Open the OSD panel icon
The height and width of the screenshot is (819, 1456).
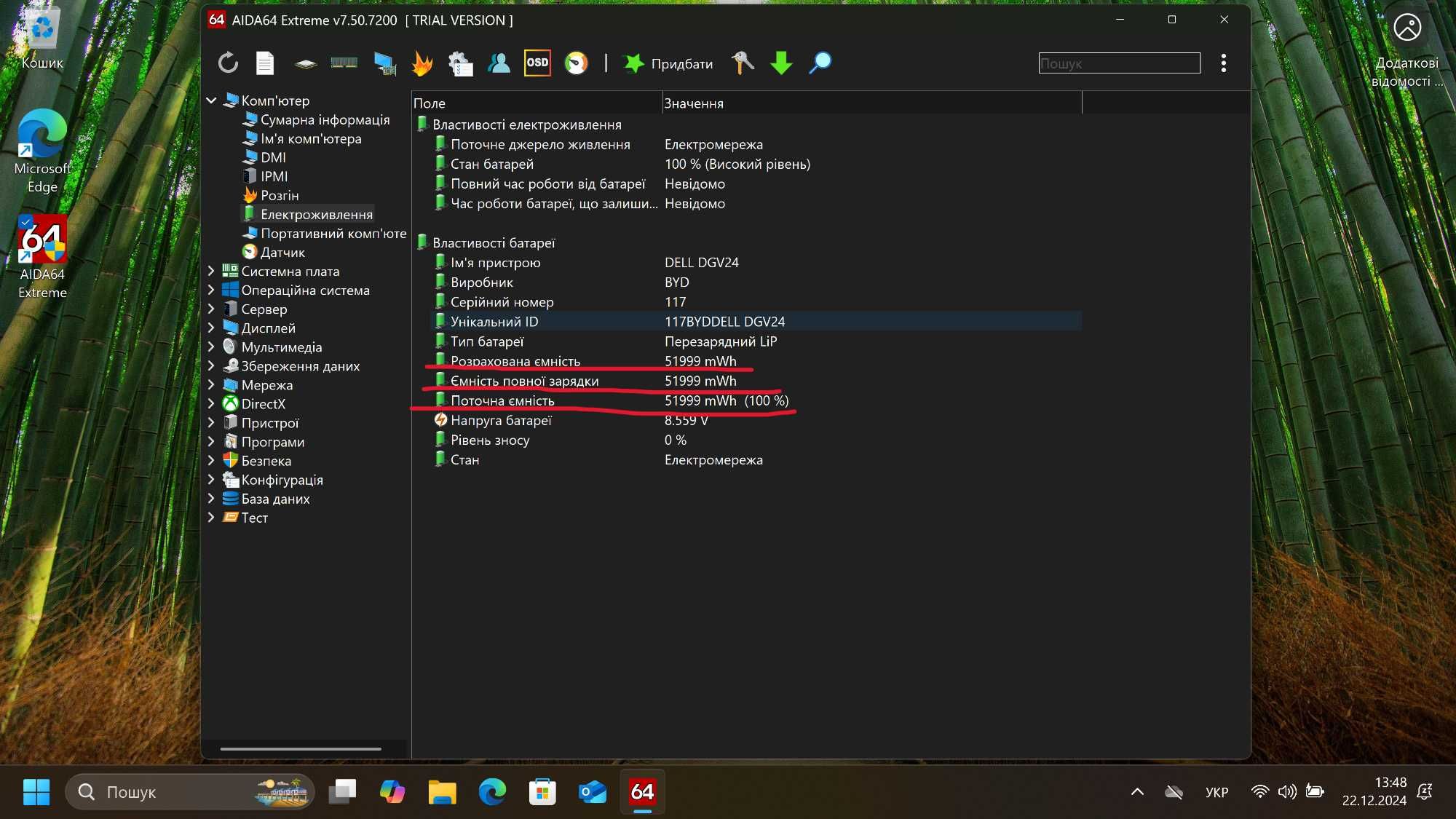tap(537, 63)
